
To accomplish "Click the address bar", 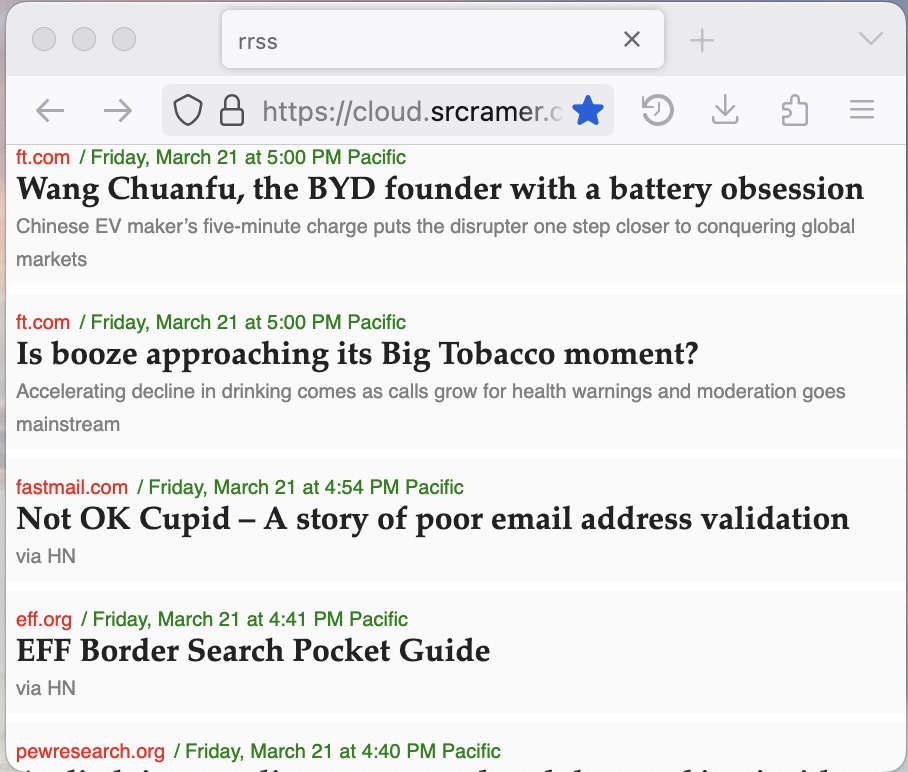I will point(400,110).
